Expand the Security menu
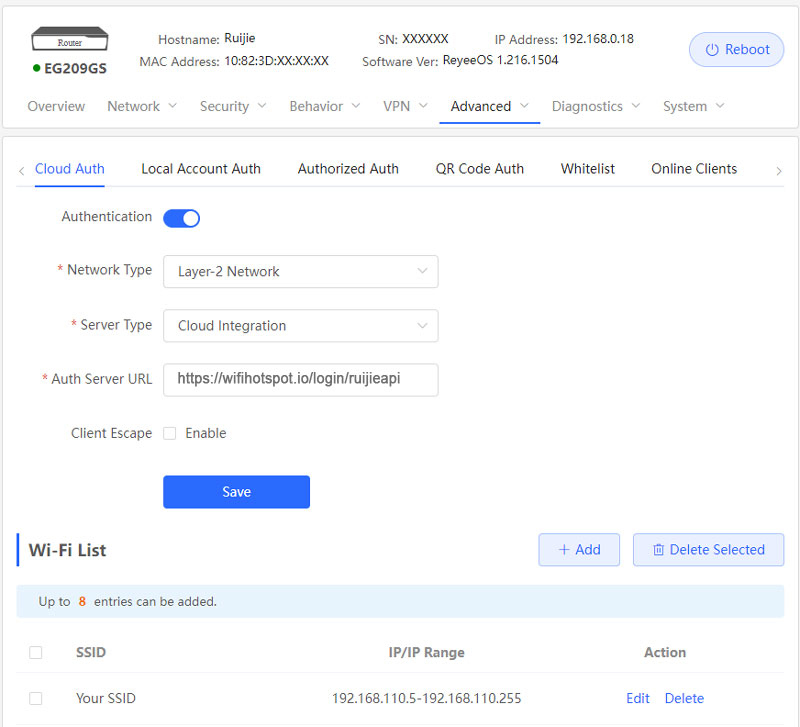 pyautogui.click(x=233, y=106)
